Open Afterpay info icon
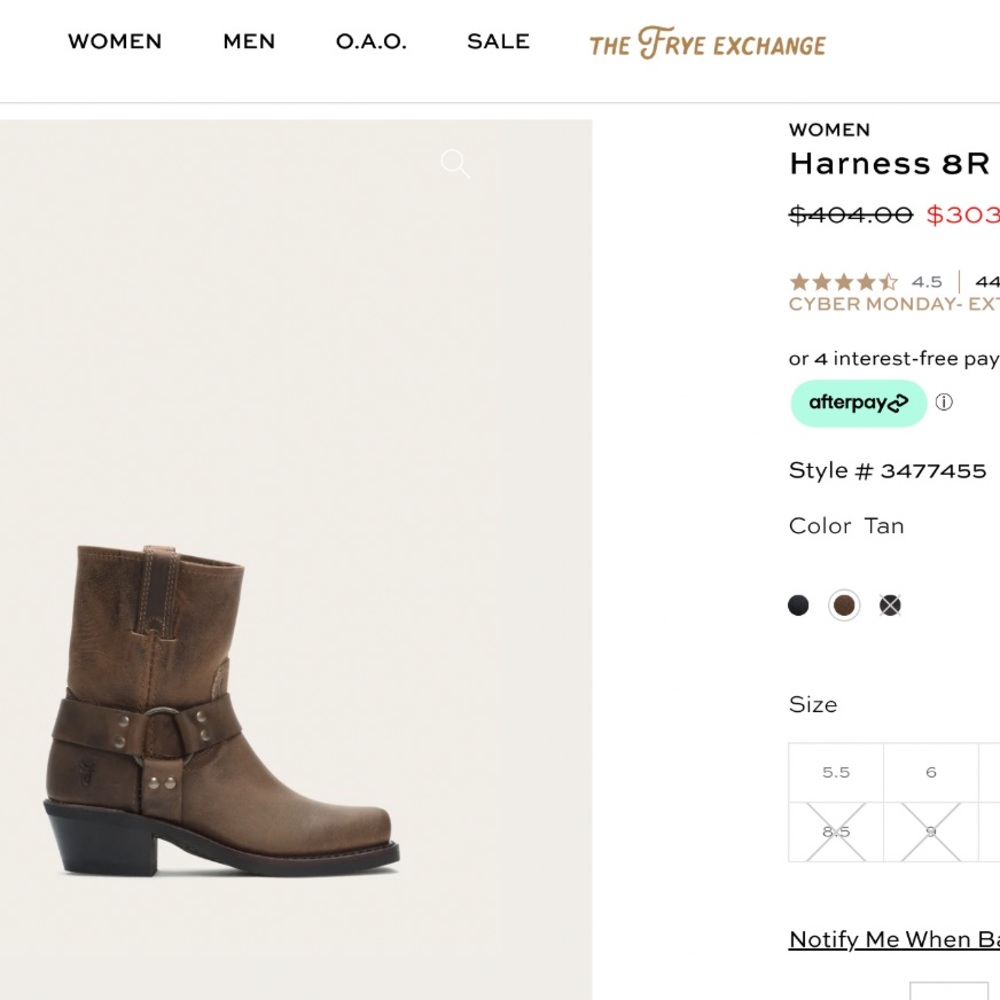Screen dimensions: 1000x1000 click(x=944, y=402)
